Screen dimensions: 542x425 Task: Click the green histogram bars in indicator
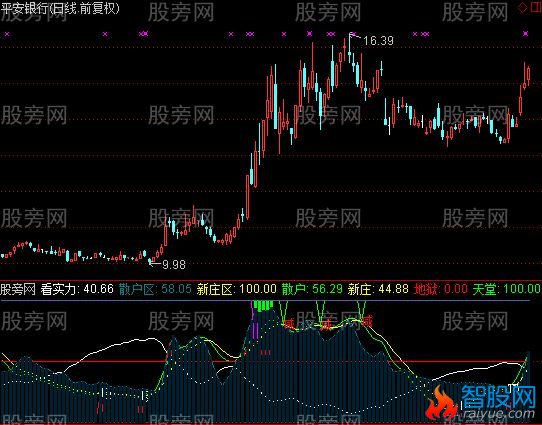point(263,306)
